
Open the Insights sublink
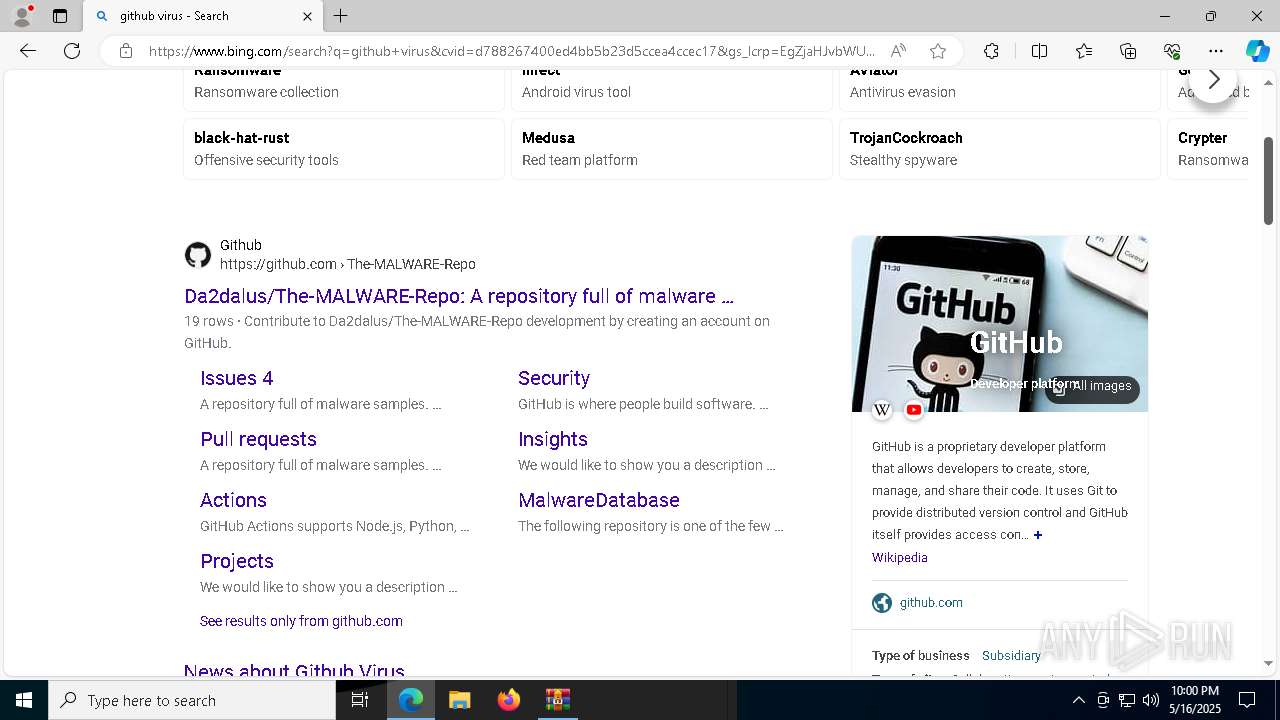coord(553,439)
